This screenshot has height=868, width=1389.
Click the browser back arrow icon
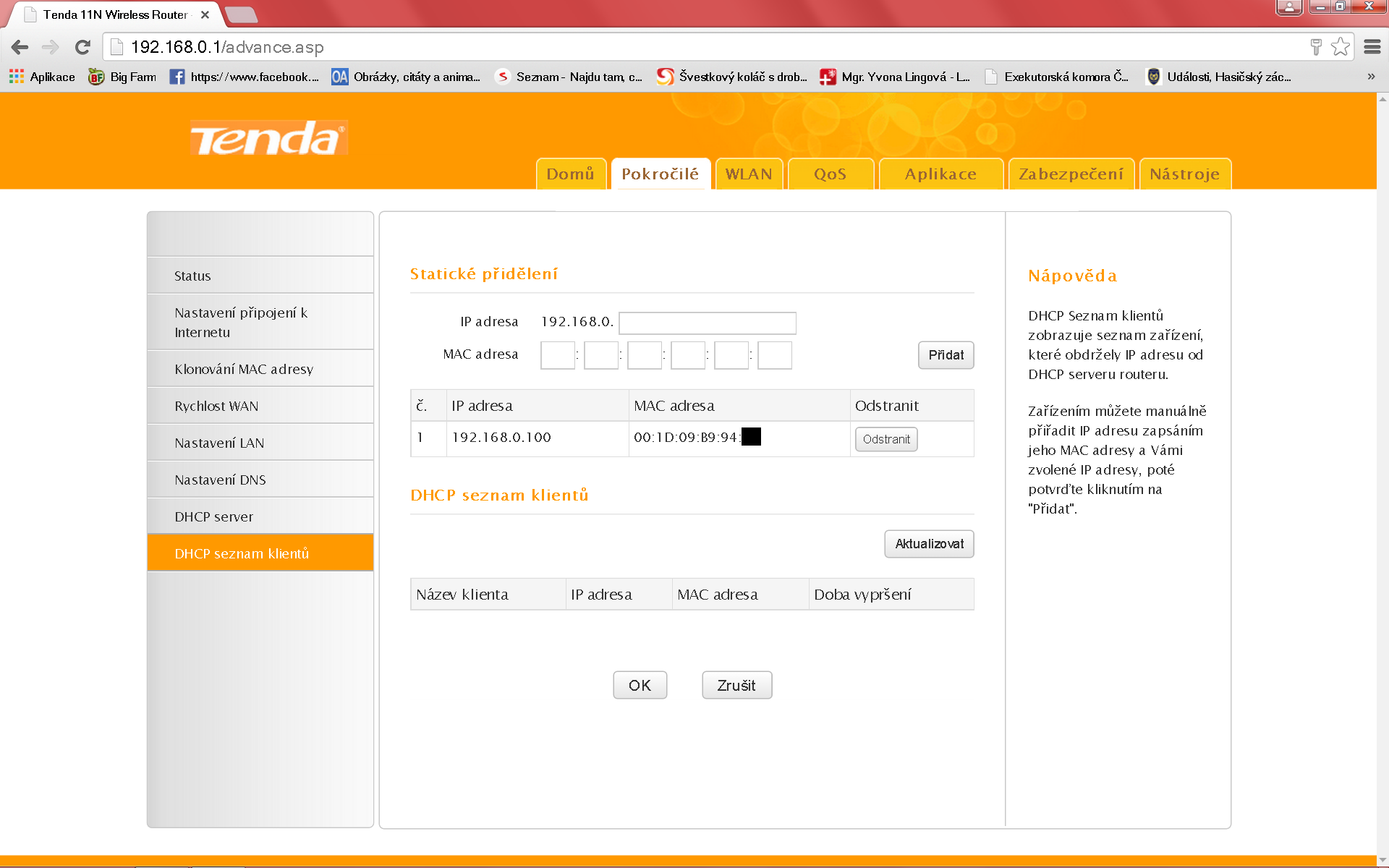click(20, 48)
